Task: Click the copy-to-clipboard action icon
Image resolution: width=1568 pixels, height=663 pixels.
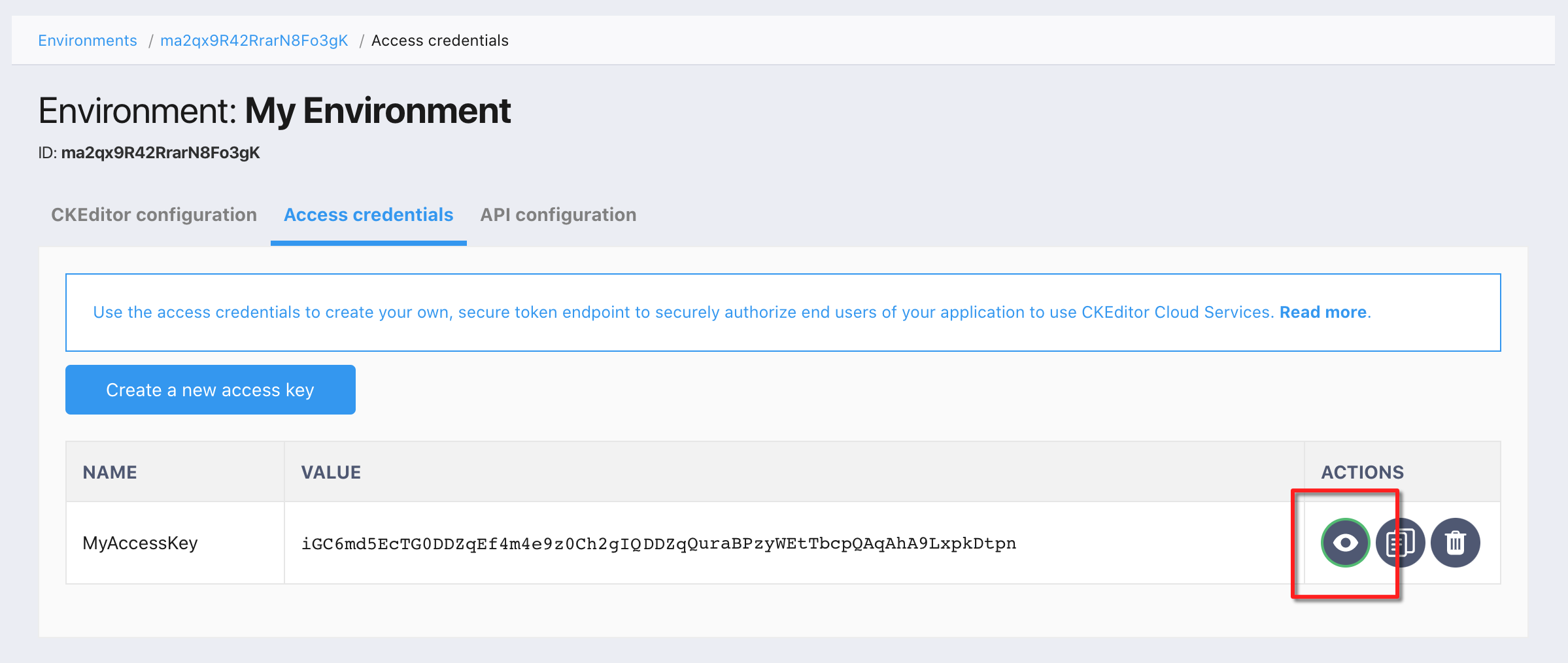Action: [1399, 543]
